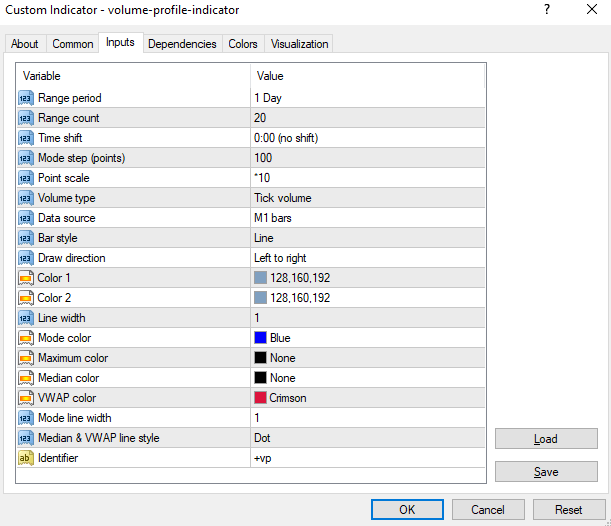Screen dimensions: 611x526
Task: Change Volume type value Tick volume
Action: (368, 198)
